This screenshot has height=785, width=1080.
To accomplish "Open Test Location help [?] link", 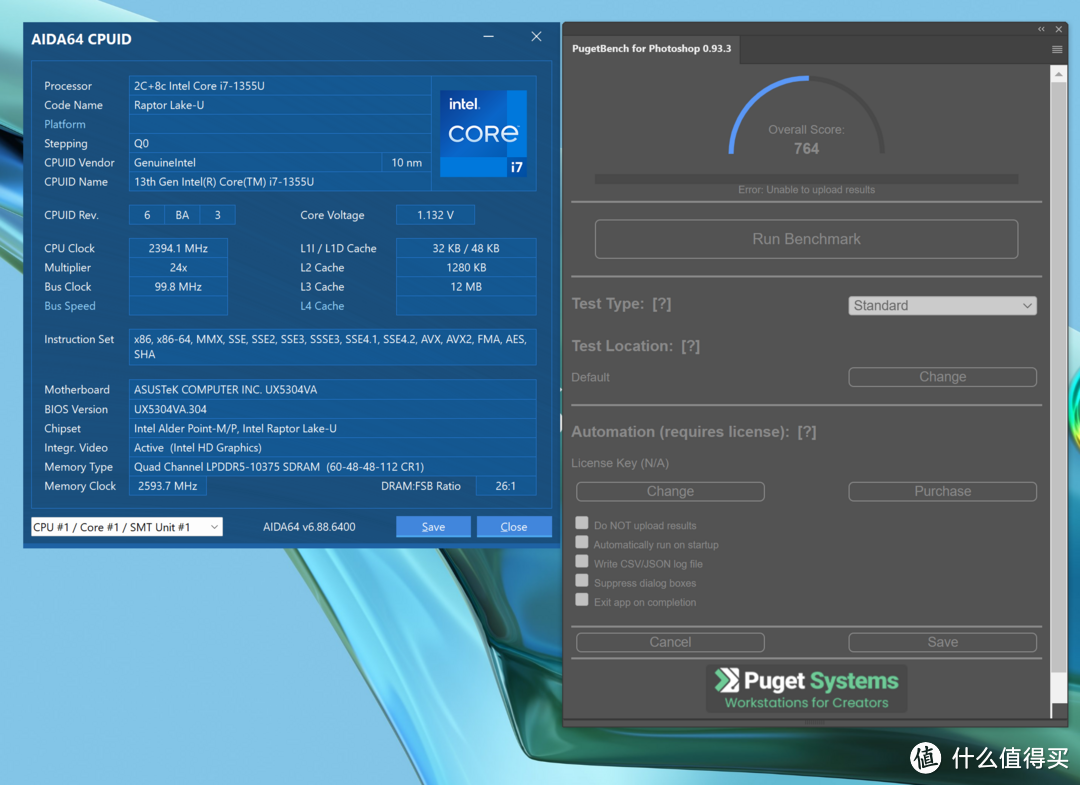I will point(690,346).
